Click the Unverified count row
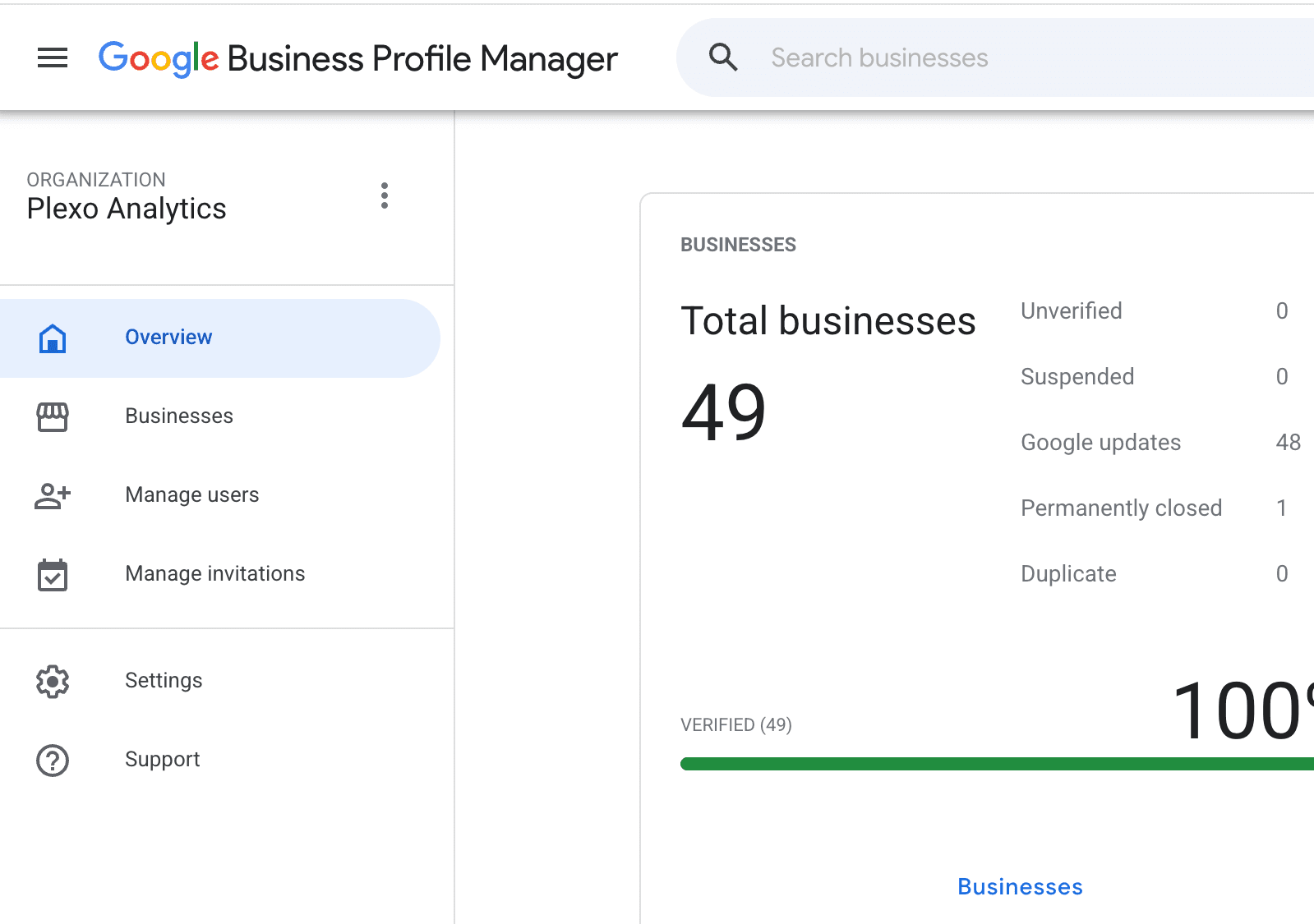The height and width of the screenshot is (924, 1314). tap(1155, 311)
